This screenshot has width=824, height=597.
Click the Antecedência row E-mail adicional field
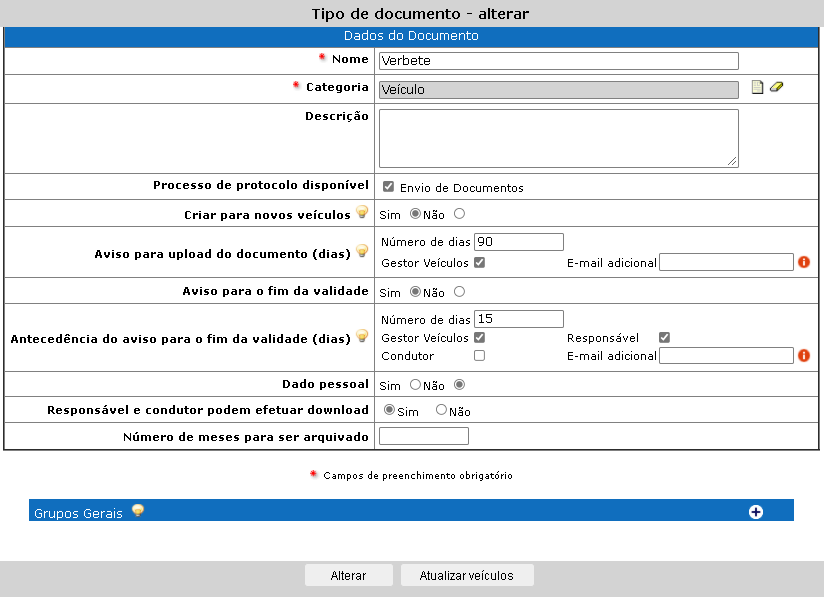coord(726,356)
